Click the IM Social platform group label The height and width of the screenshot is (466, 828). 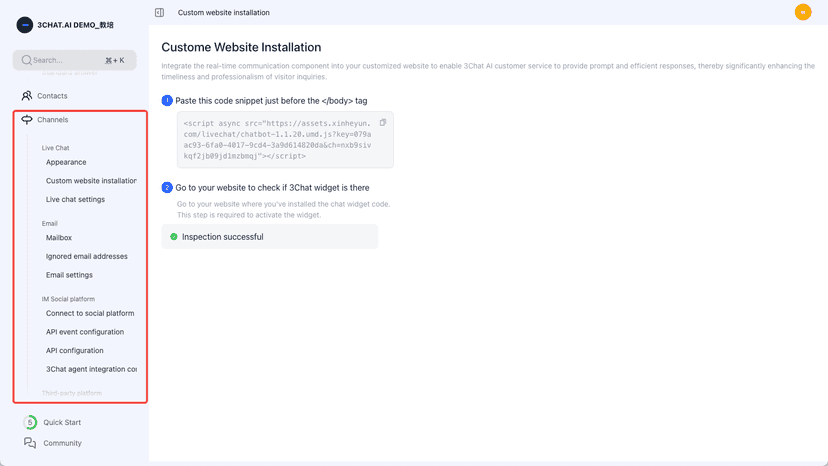68,299
